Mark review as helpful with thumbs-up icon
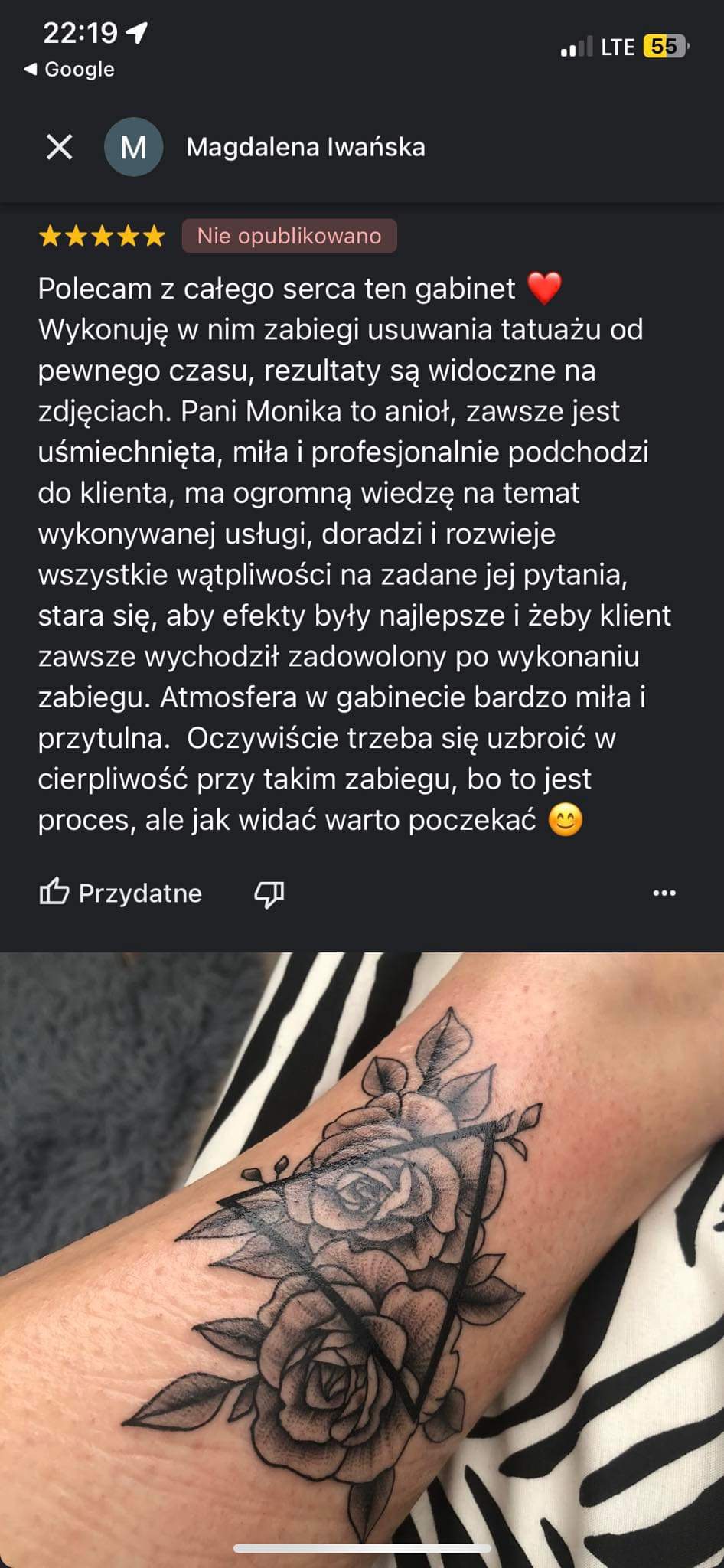The height and width of the screenshot is (1568, 724). coord(54,892)
